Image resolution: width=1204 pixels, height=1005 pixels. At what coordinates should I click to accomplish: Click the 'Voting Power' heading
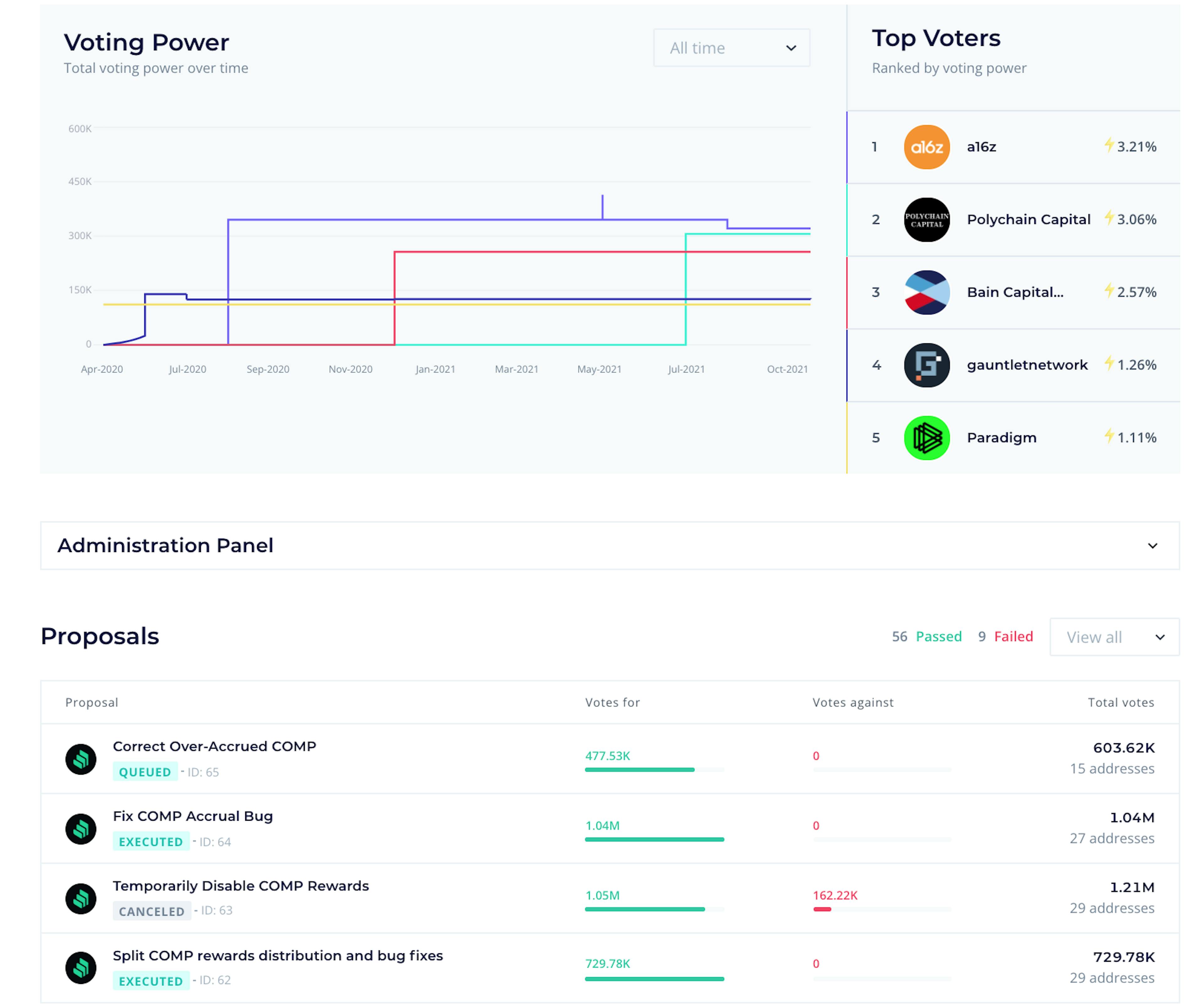[x=146, y=42]
